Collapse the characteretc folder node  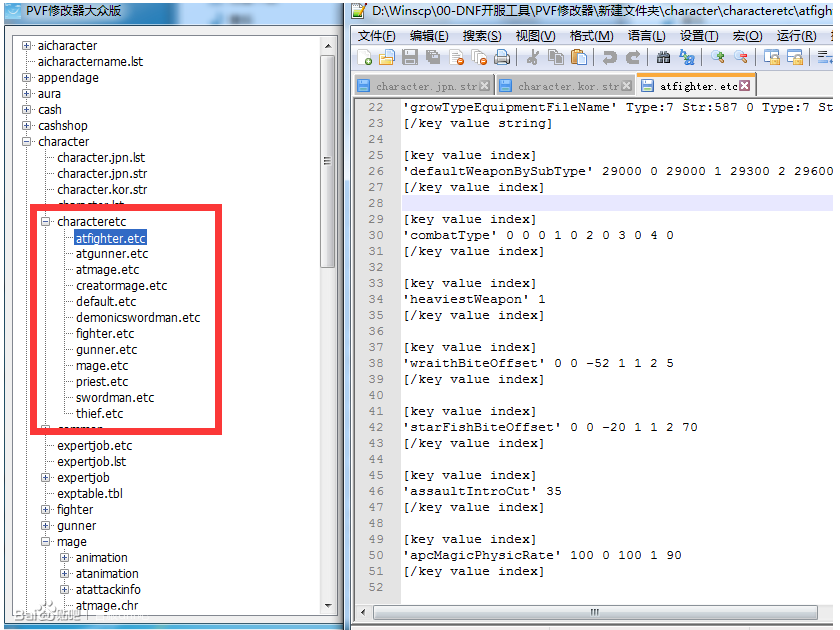pos(46,222)
